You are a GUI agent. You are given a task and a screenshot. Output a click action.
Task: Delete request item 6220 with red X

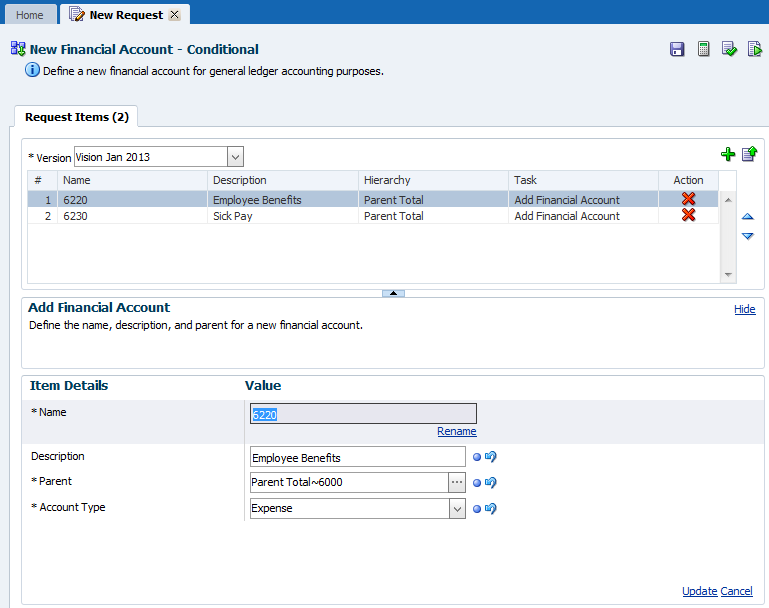coord(688,200)
